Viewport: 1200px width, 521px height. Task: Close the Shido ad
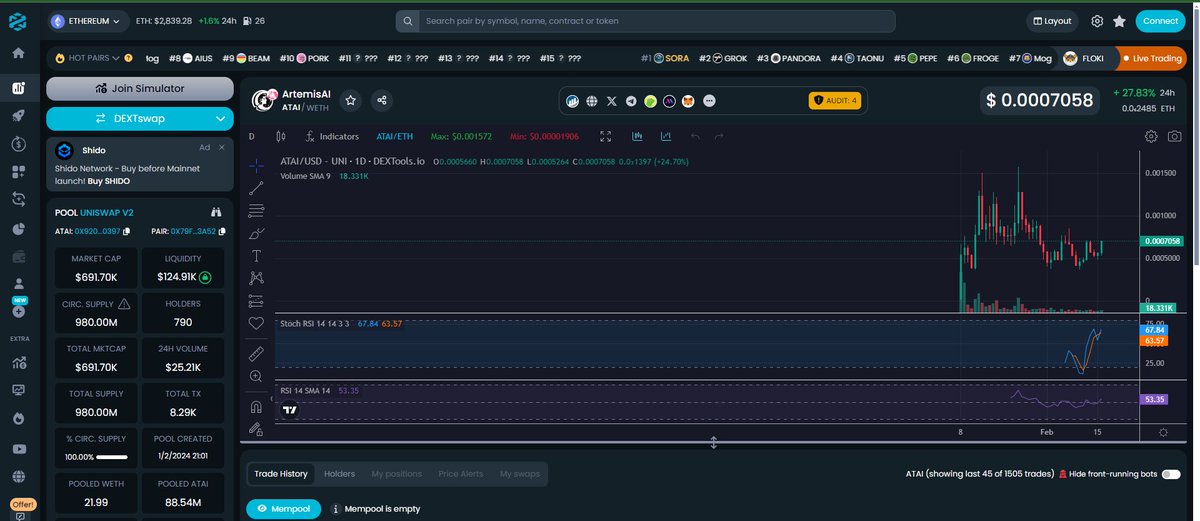[223, 147]
